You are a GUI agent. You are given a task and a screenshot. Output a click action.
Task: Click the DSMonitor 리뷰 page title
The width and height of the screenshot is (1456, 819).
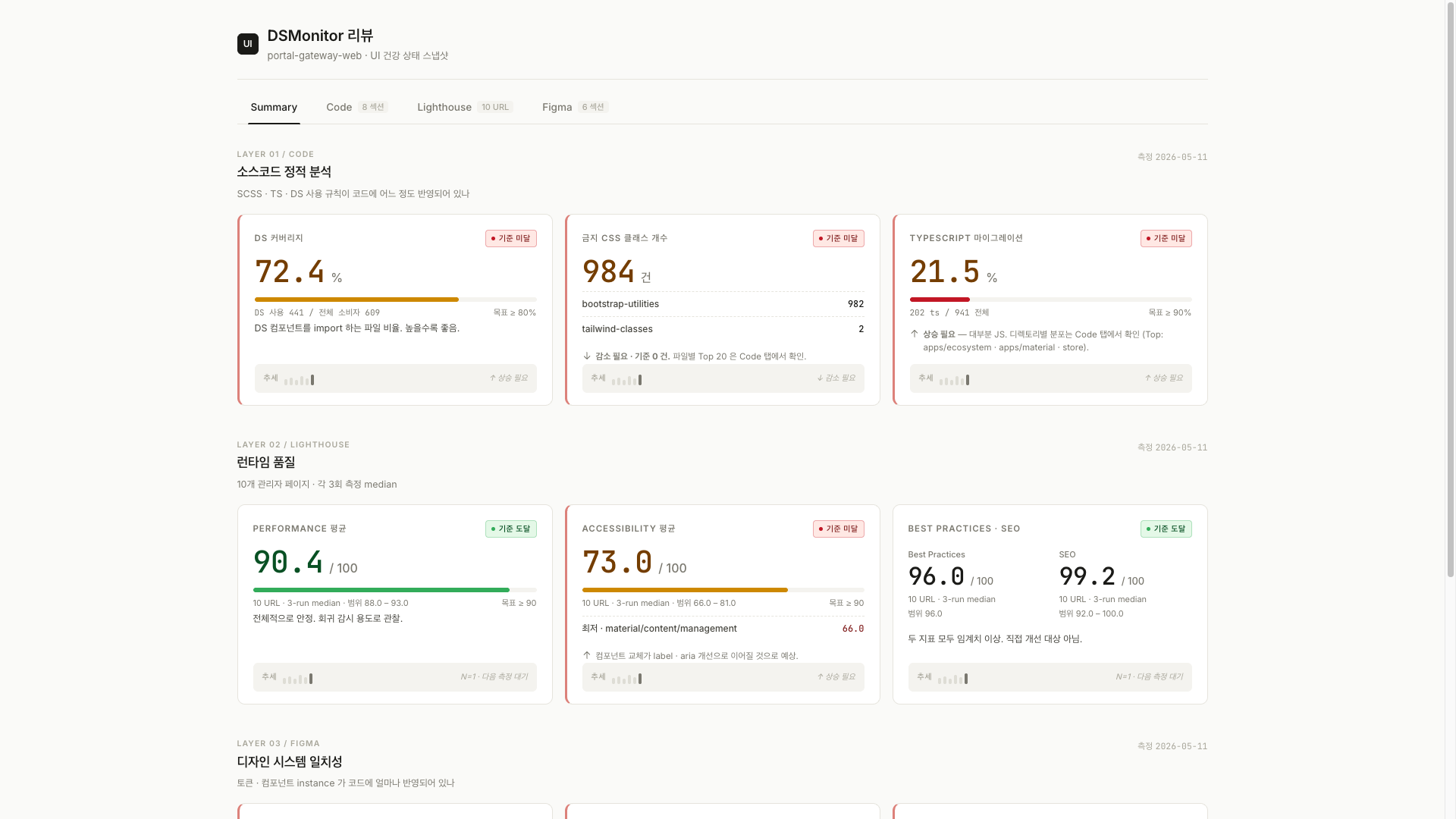click(x=320, y=36)
